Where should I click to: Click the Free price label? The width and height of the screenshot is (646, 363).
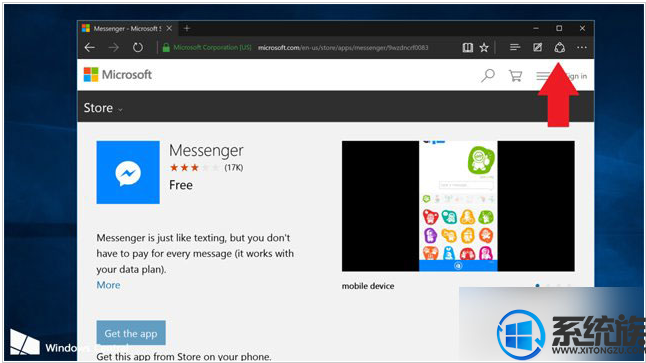181,185
